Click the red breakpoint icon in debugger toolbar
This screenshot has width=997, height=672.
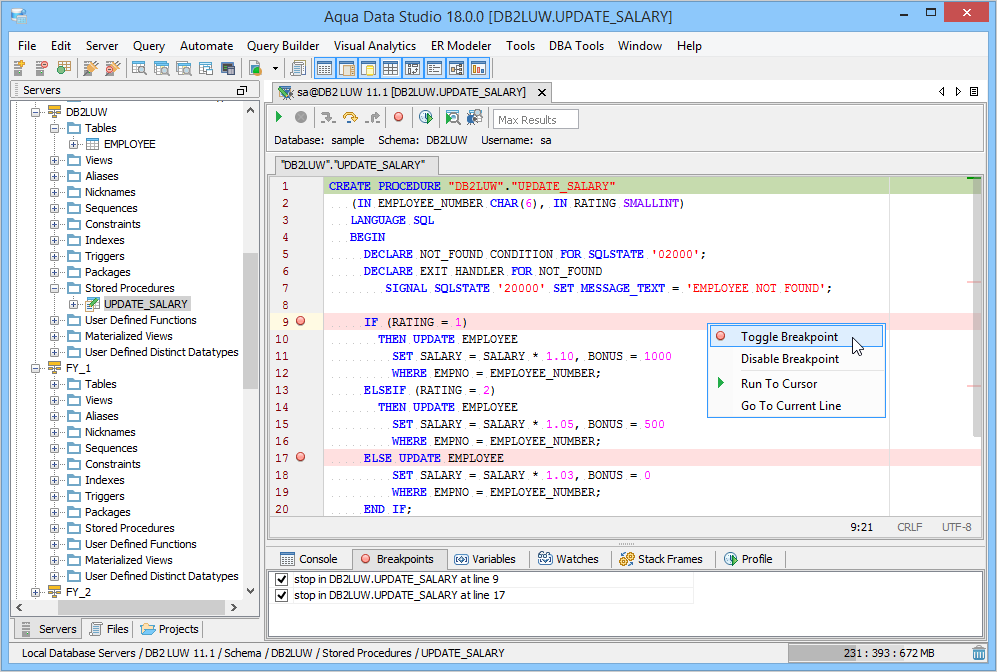tap(398, 118)
